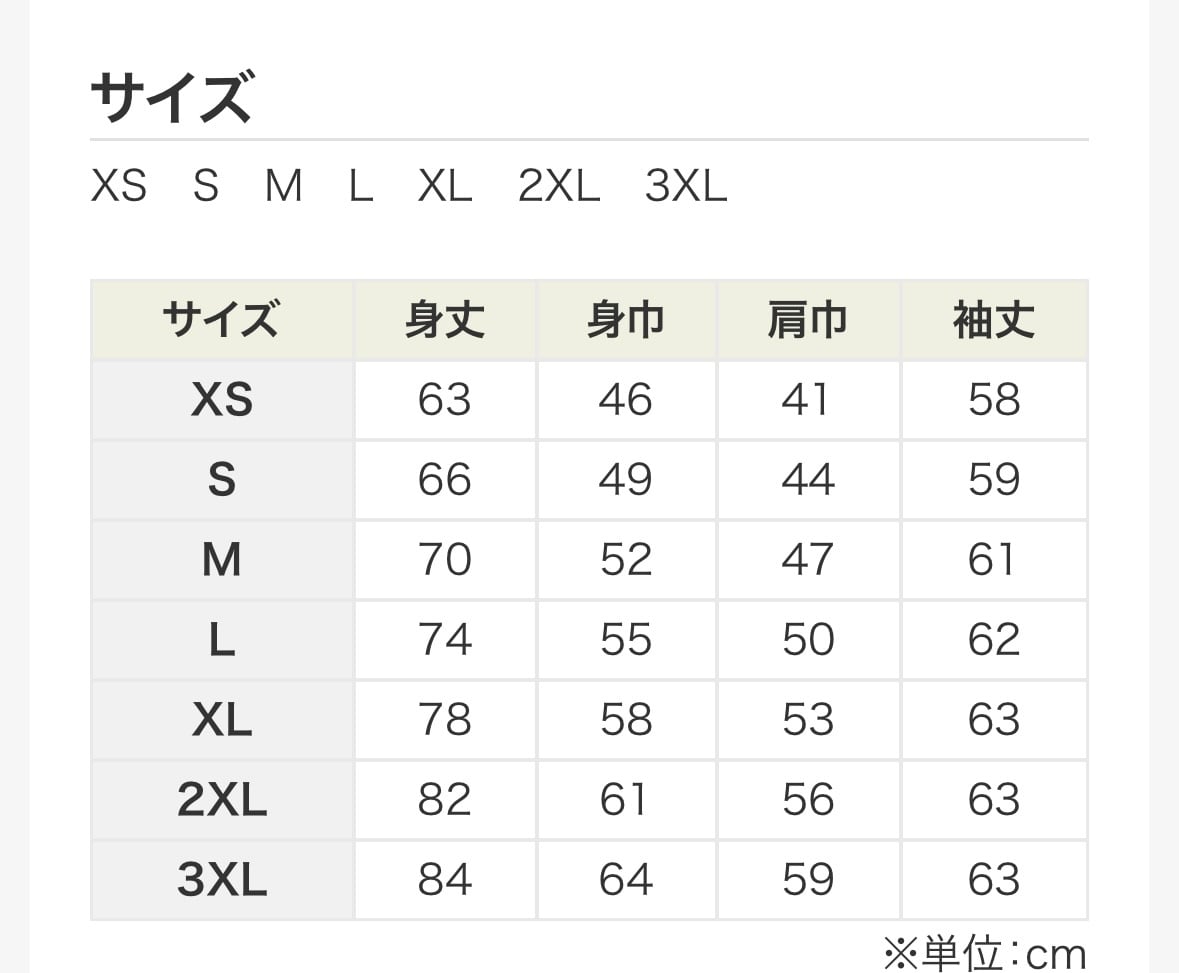Click the 3XL row label in the table
1179x973 pixels.
(222, 880)
